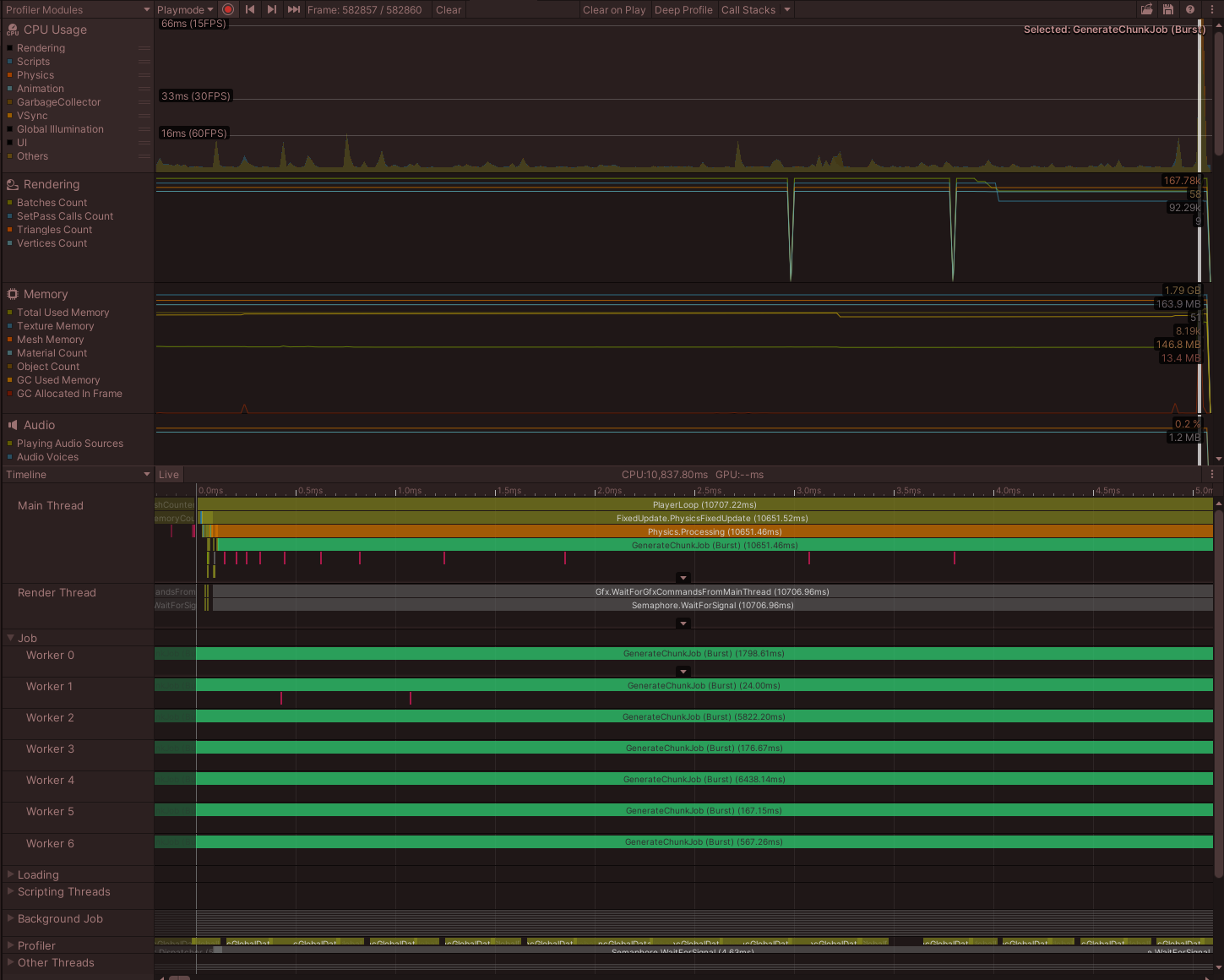Click the CPU:10,837.80ms readout
1224x980 pixels.
[x=665, y=474]
